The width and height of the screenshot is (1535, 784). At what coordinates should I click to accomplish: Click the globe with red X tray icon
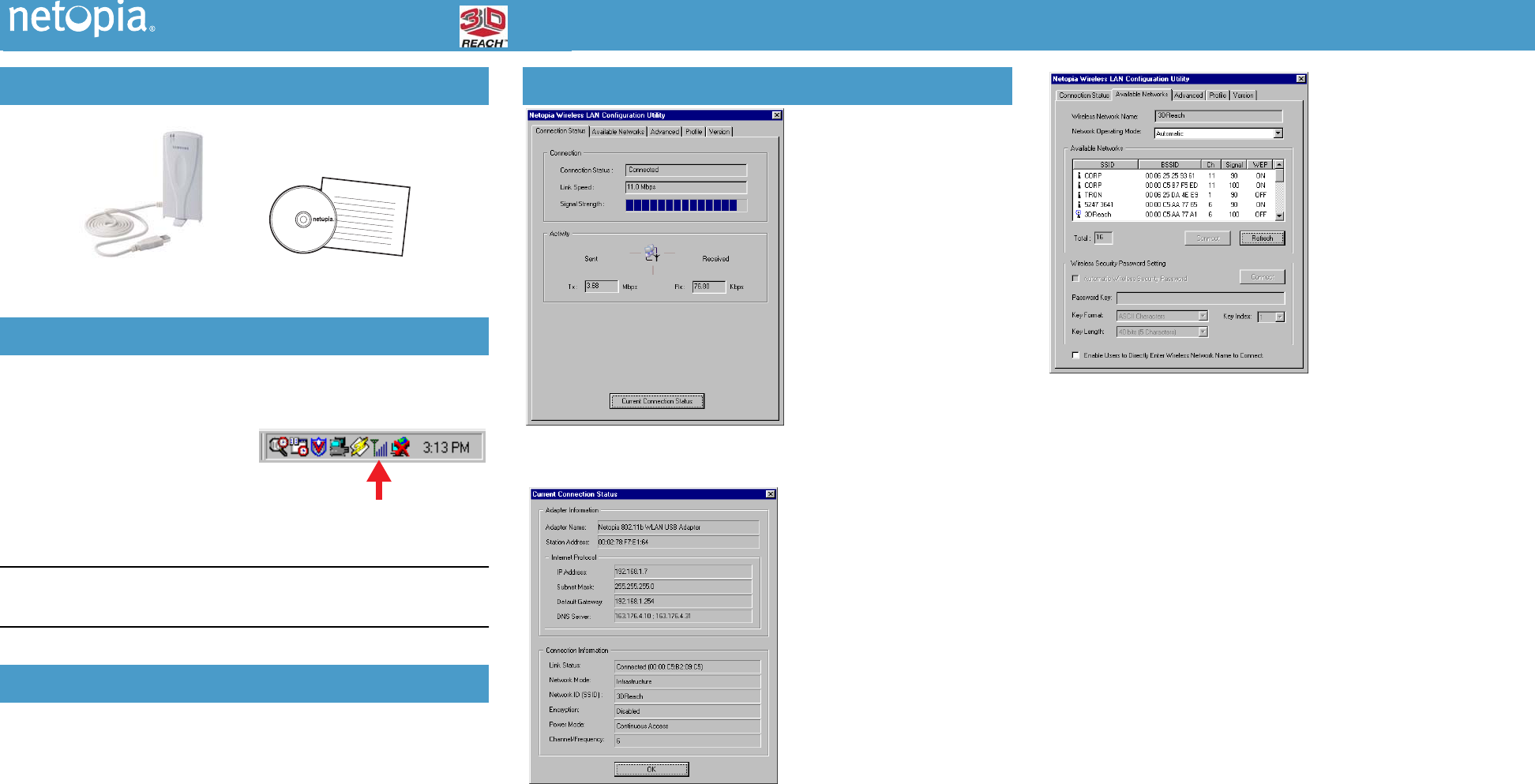400,447
